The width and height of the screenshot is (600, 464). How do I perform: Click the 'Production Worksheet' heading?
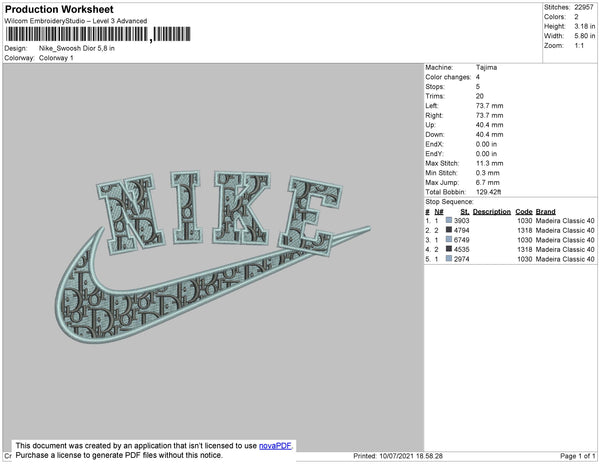pos(59,10)
